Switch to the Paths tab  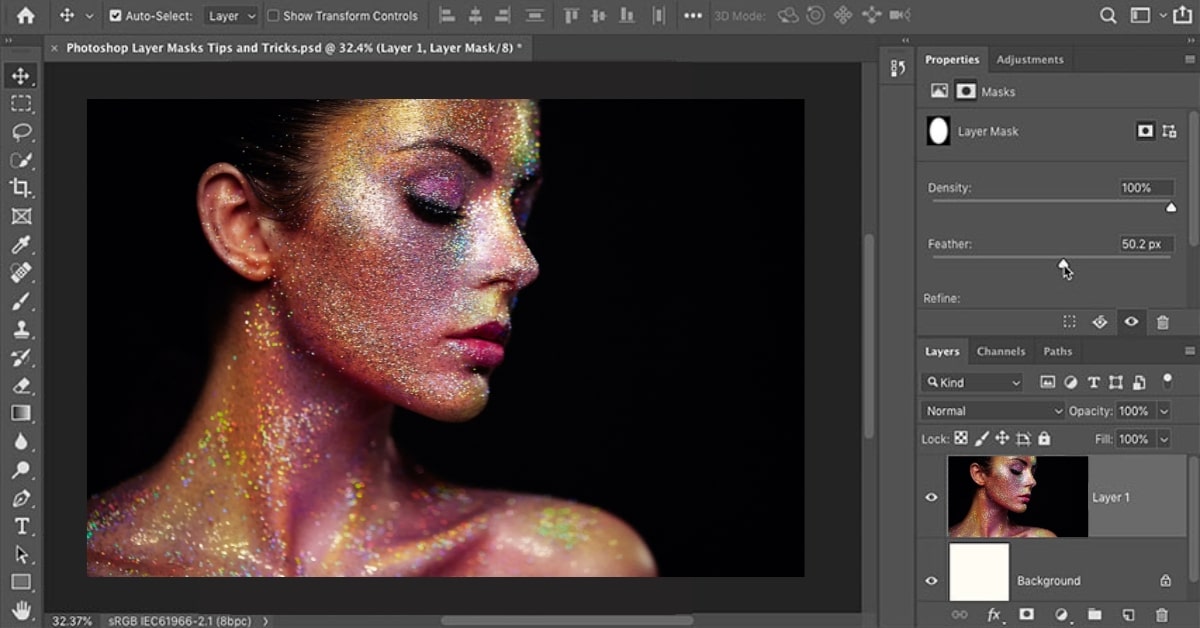point(1058,351)
